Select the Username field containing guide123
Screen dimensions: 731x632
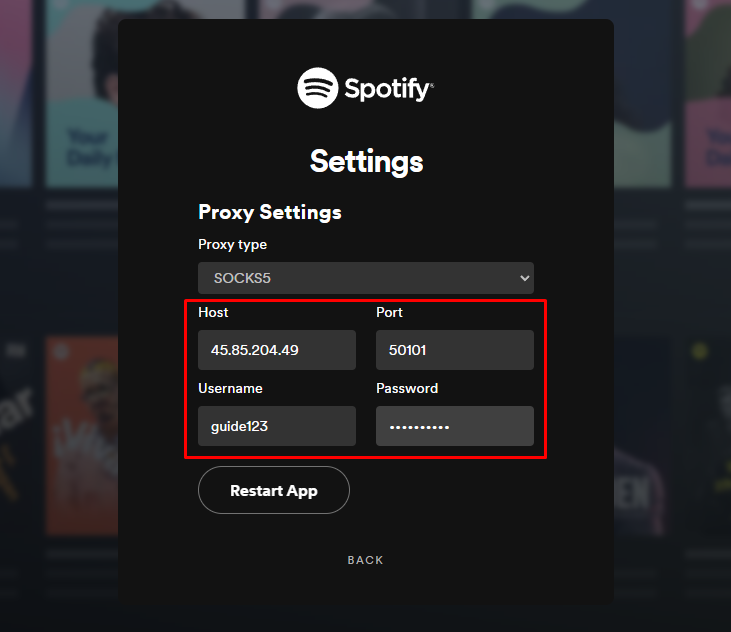pos(277,426)
